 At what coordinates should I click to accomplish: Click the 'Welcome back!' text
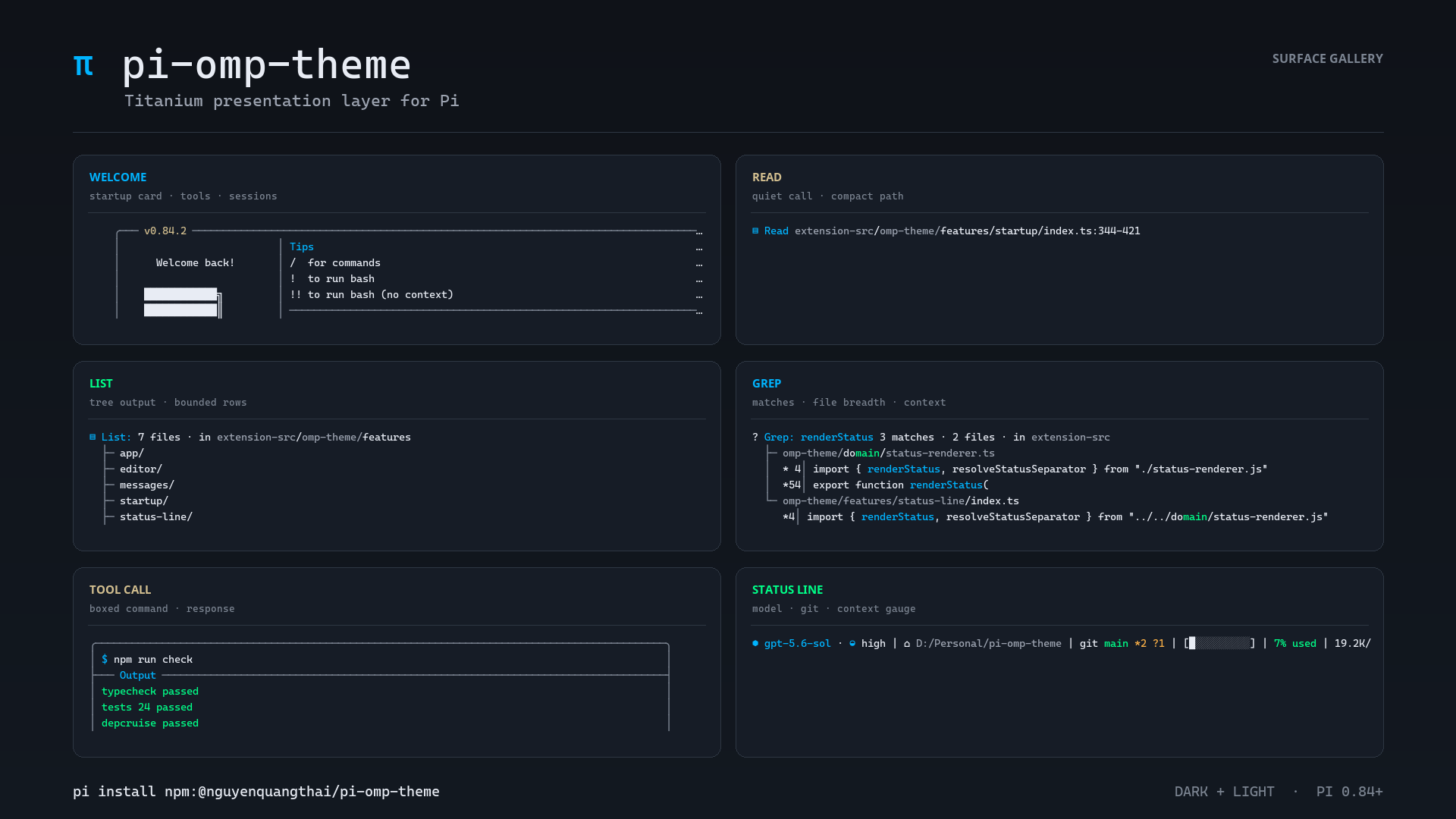point(196,262)
